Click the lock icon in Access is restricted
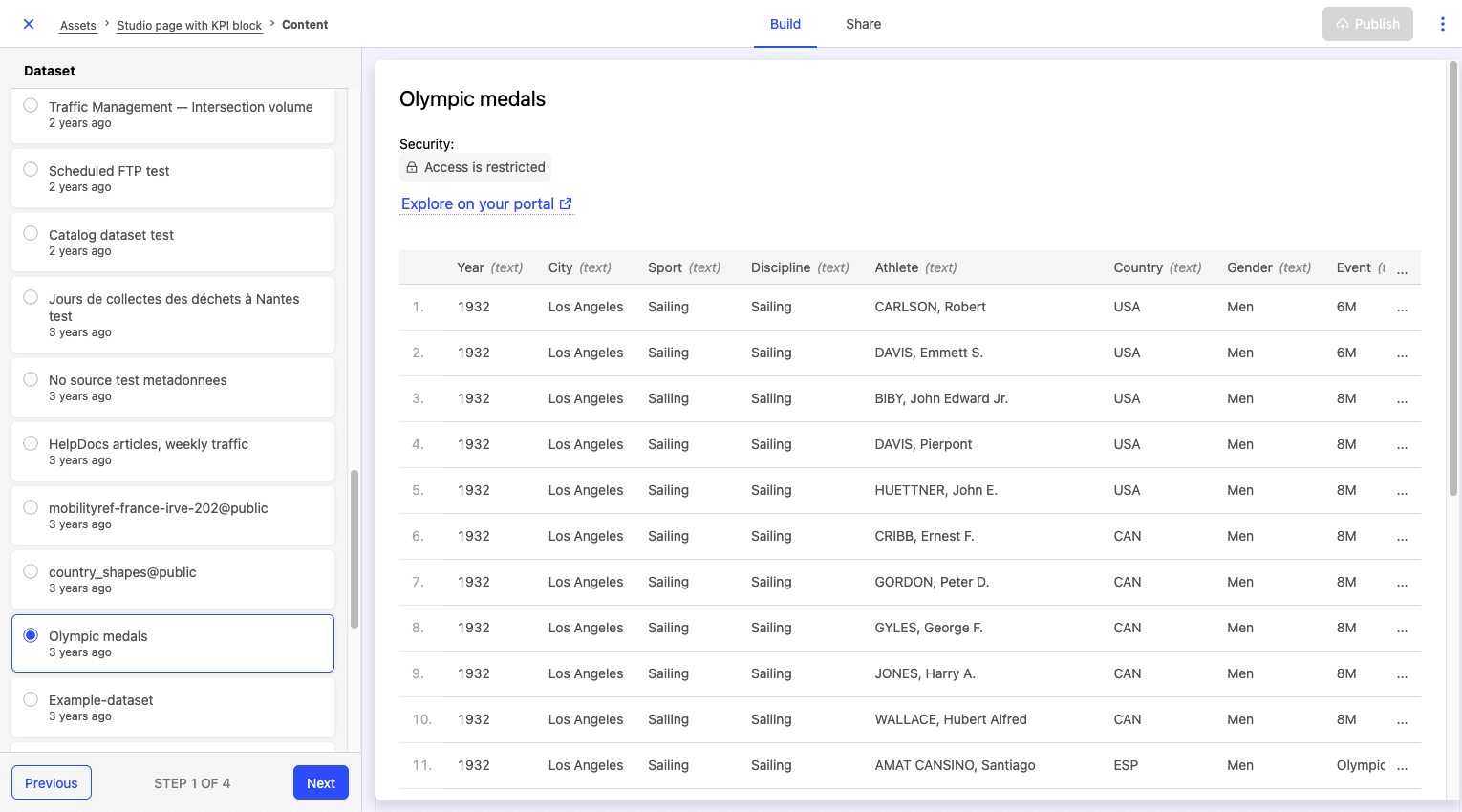This screenshot has height=812, width=1462. pos(412,167)
